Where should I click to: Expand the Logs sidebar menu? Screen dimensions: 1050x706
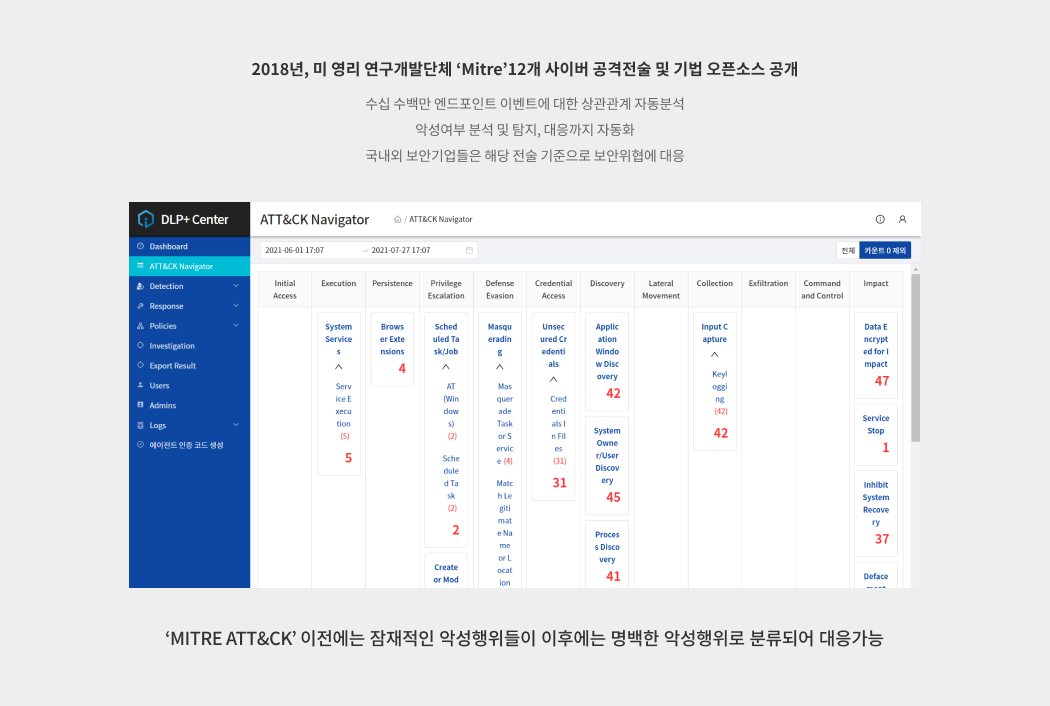[x=236, y=425]
